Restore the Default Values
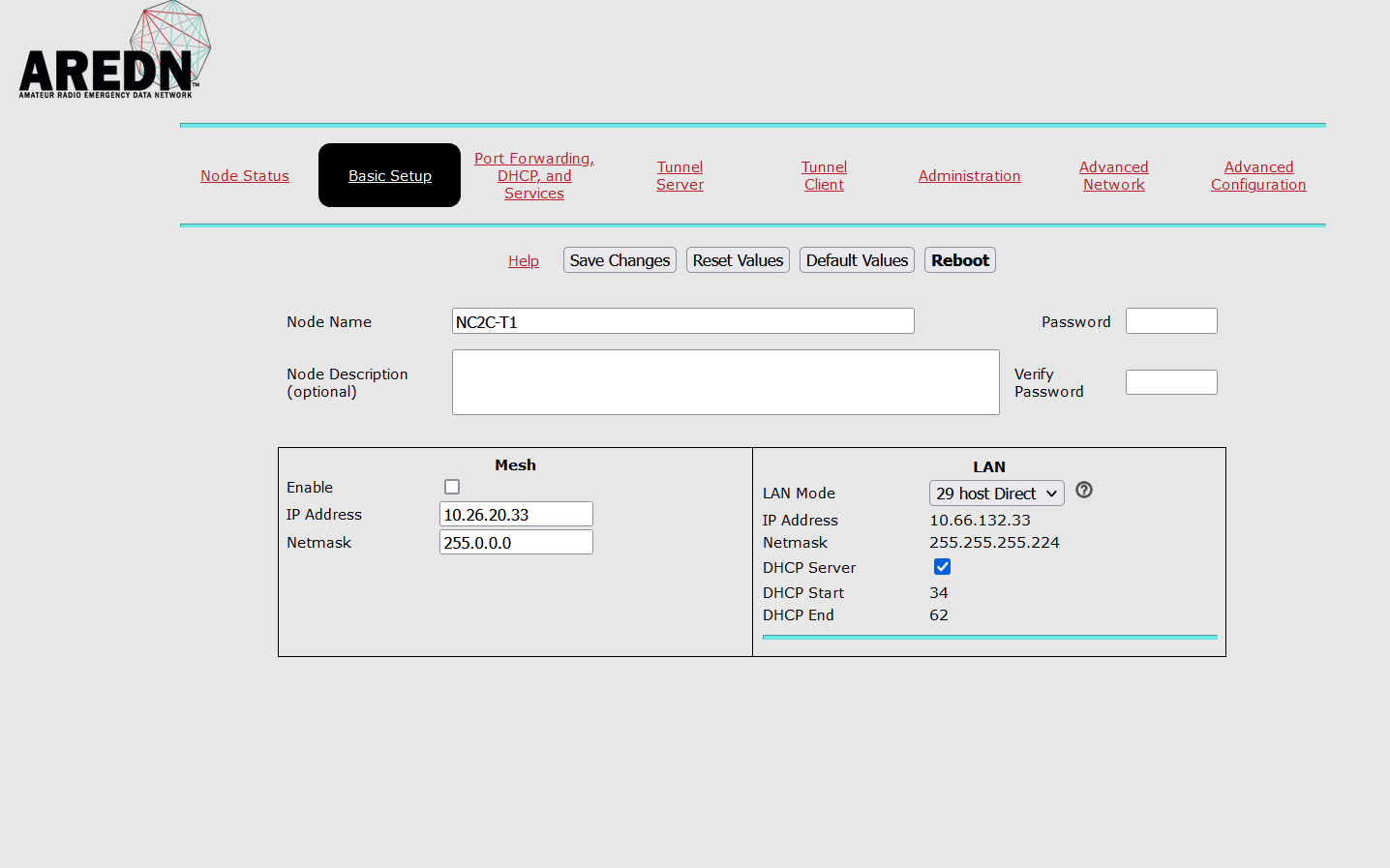Image resolution: width=1390 pixels, height=868 pixels. click(857, 259)
